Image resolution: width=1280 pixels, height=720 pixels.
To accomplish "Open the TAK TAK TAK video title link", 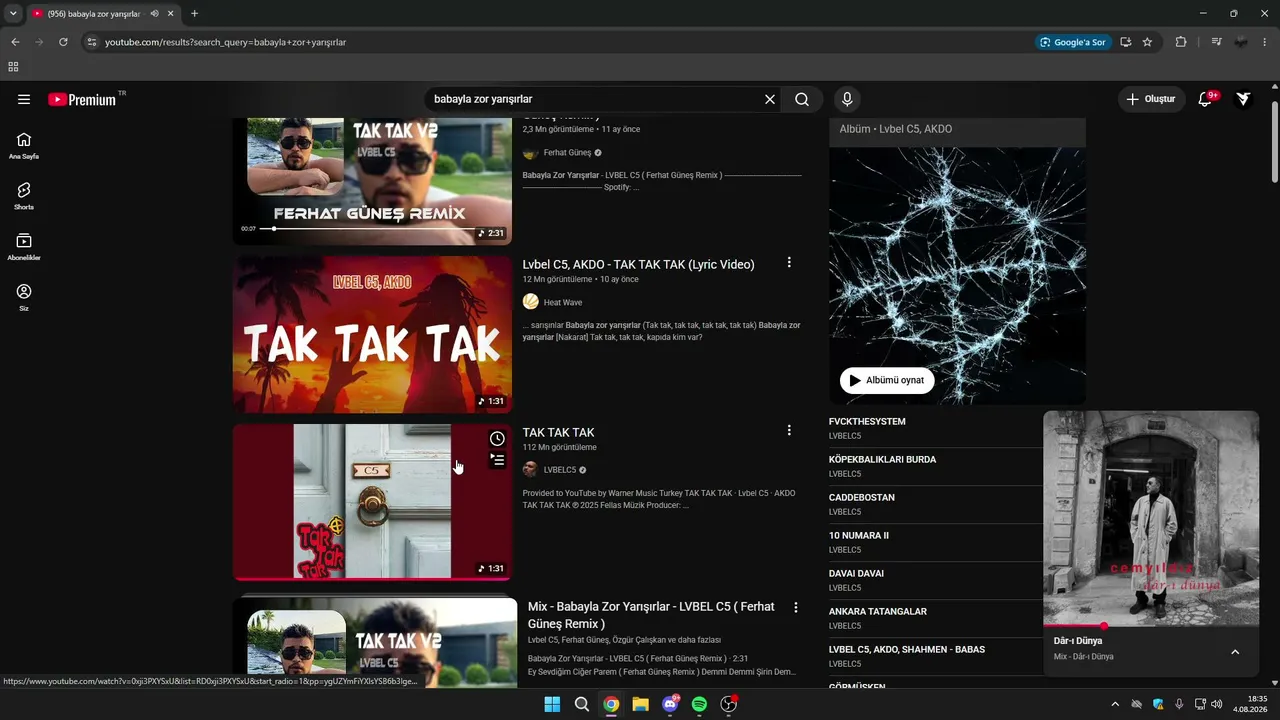I will (558, 433).
